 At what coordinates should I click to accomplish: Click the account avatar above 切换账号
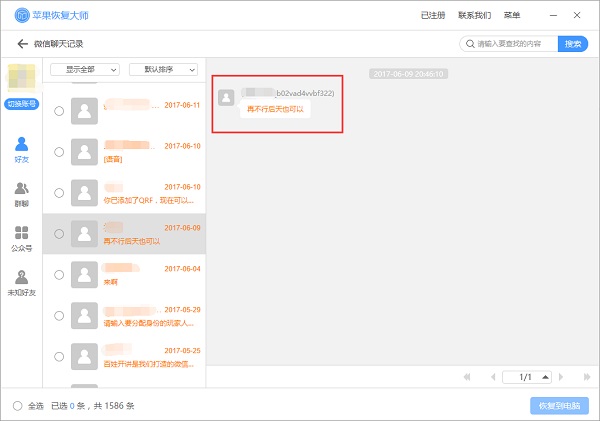(x=22, y=78)
